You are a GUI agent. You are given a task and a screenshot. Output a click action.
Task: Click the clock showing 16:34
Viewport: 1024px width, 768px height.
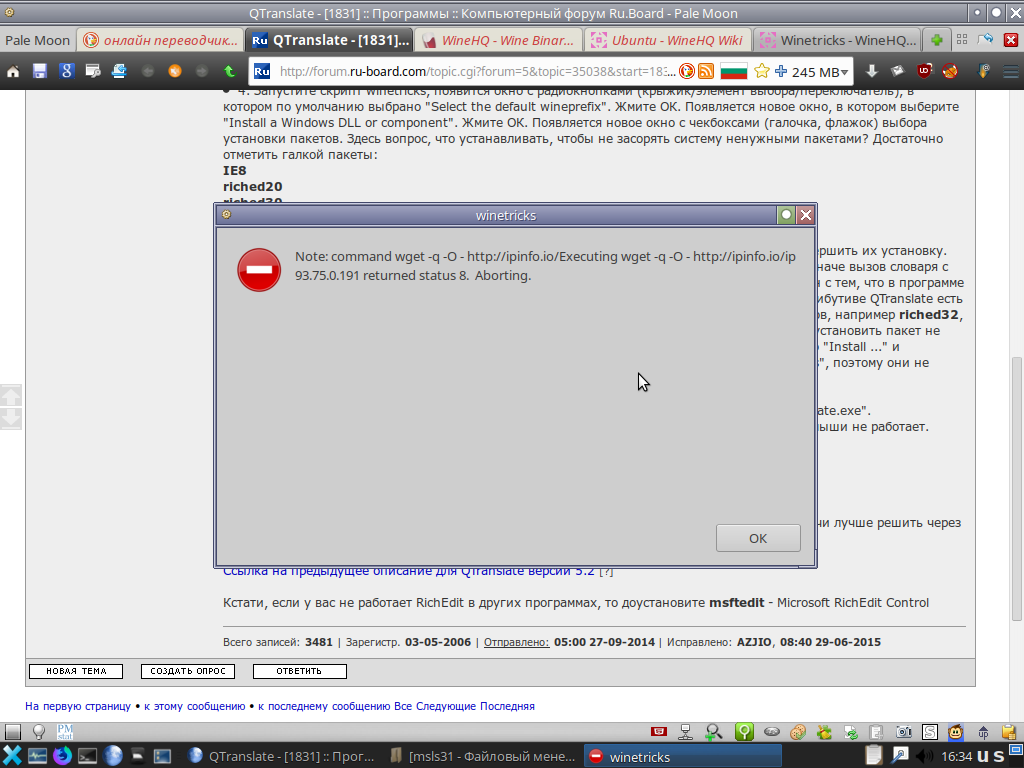[x=957, y=756]
